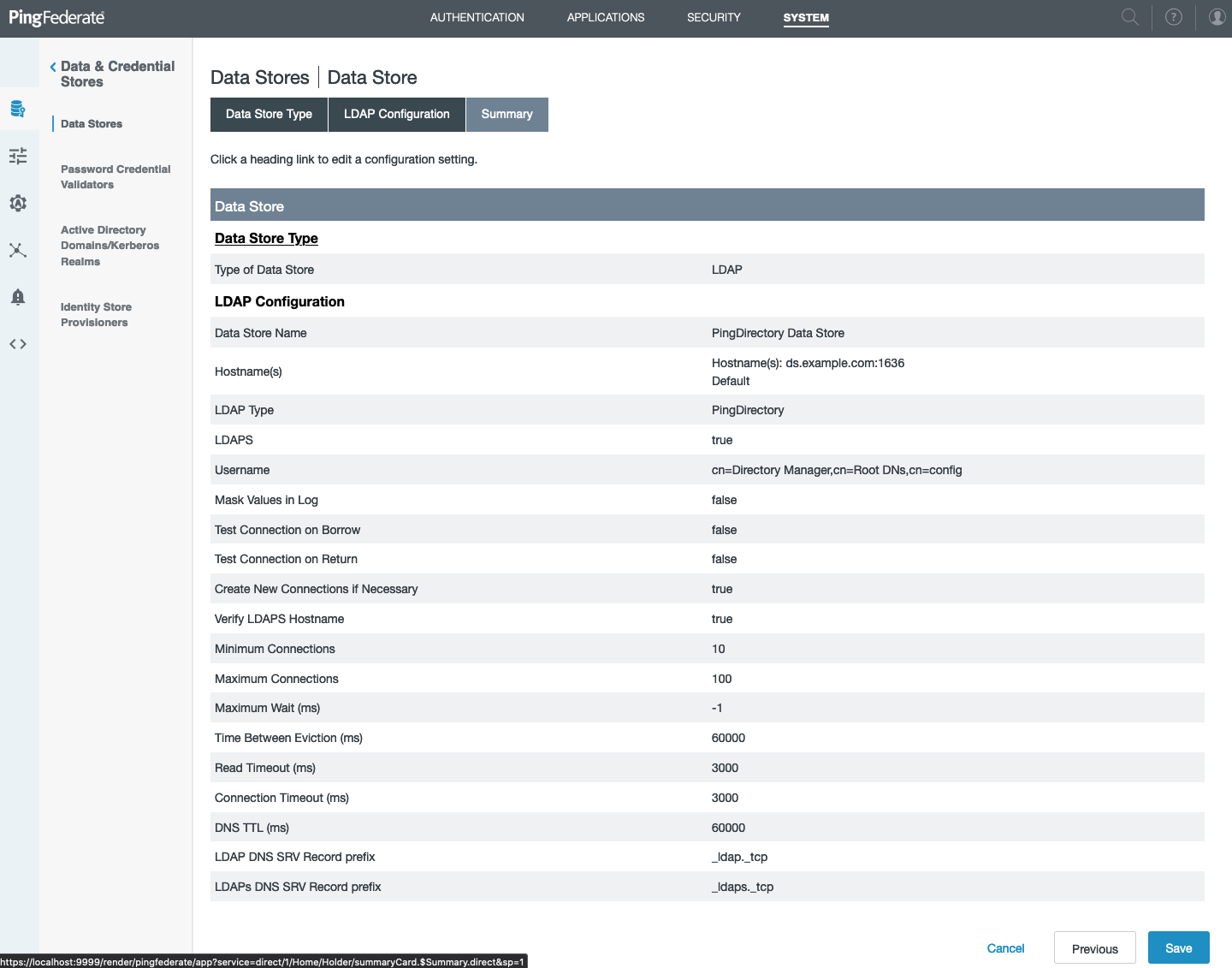Change Mask Values in Log setting
Viewport: 1232px width, 968px height.
266,500
